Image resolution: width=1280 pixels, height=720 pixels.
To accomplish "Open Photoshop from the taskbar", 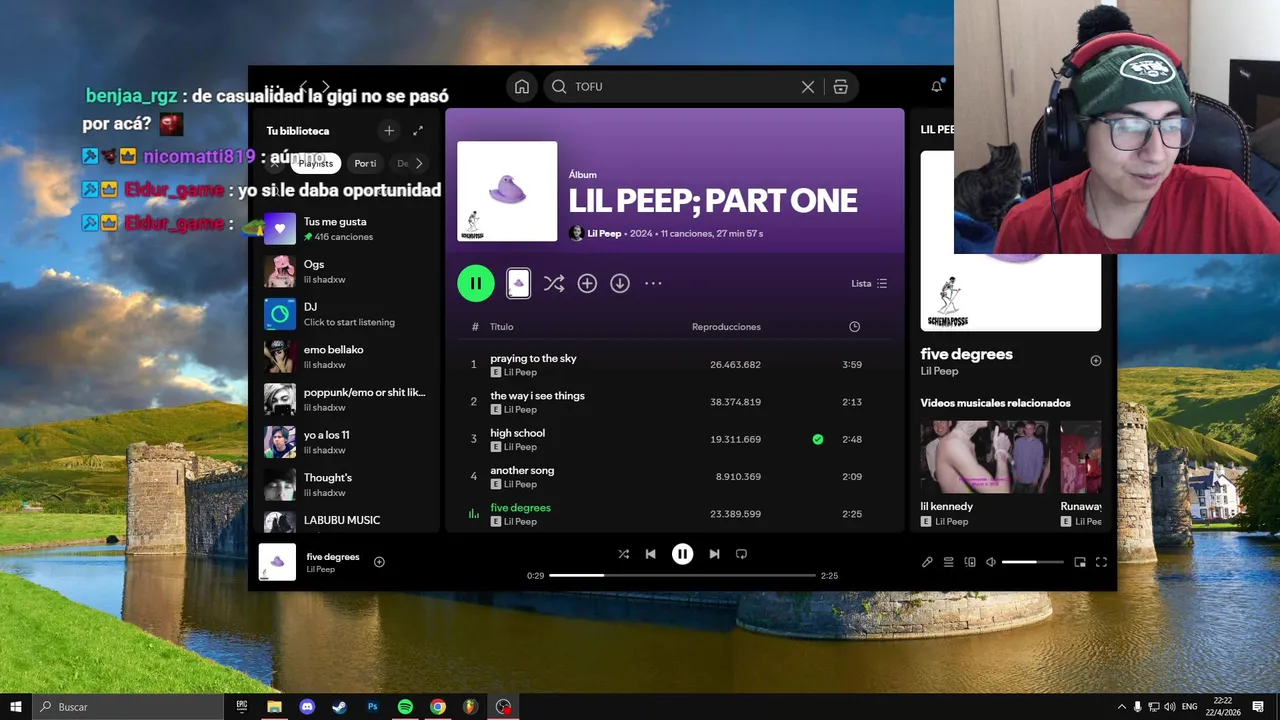I will [372, 707].
